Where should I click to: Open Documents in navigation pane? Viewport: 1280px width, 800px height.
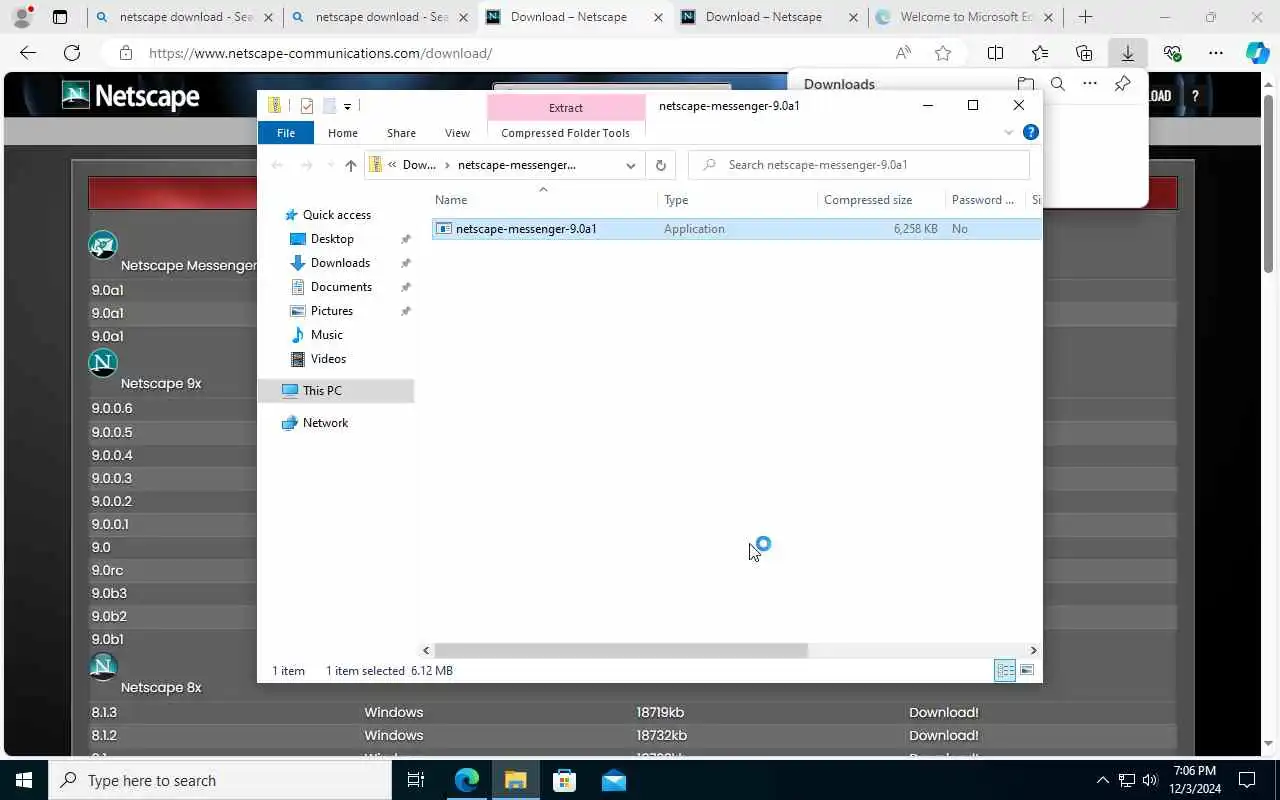click(341, 287)
